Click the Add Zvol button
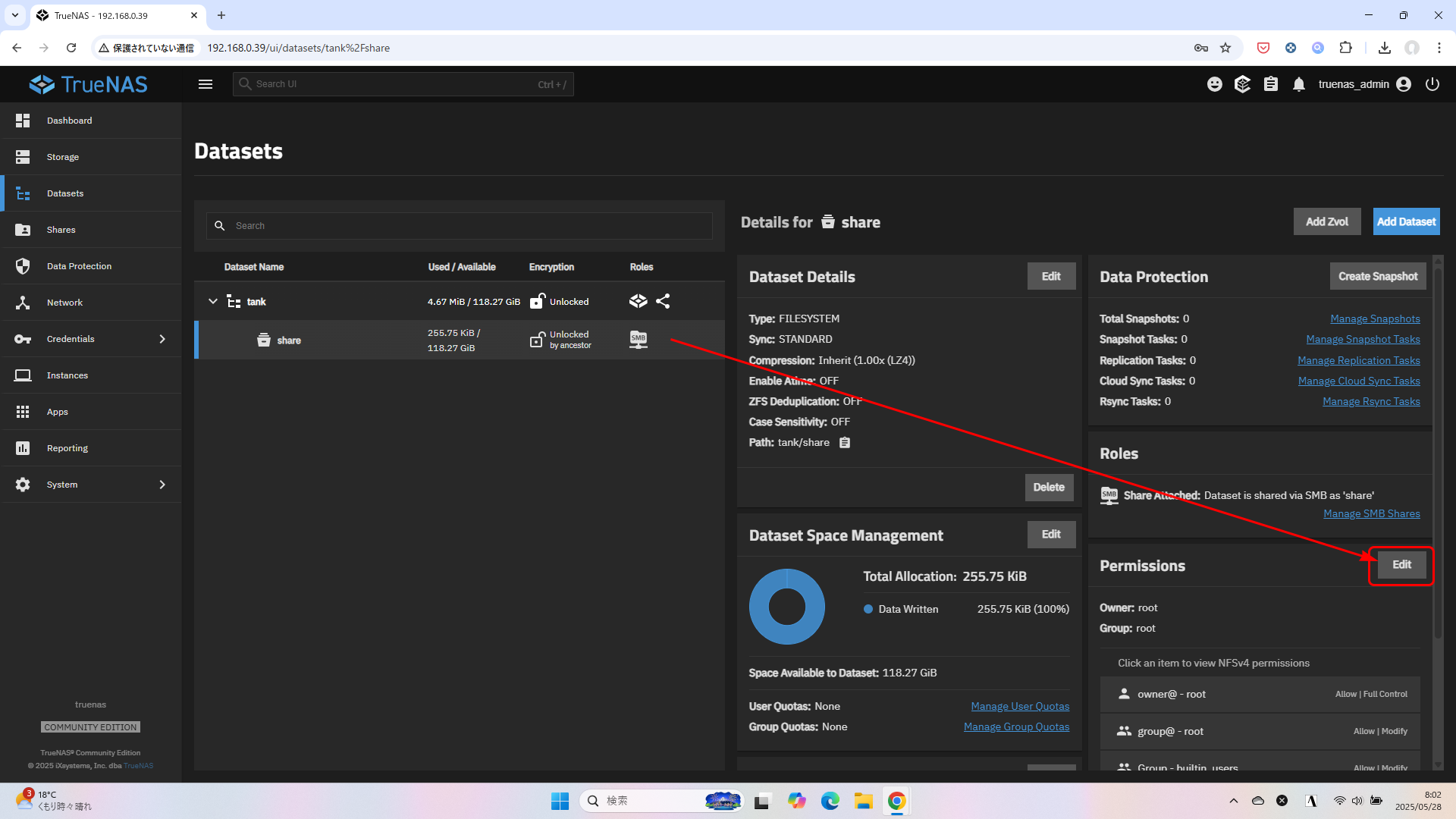1456x819 pixels. tap(1327, 221)
